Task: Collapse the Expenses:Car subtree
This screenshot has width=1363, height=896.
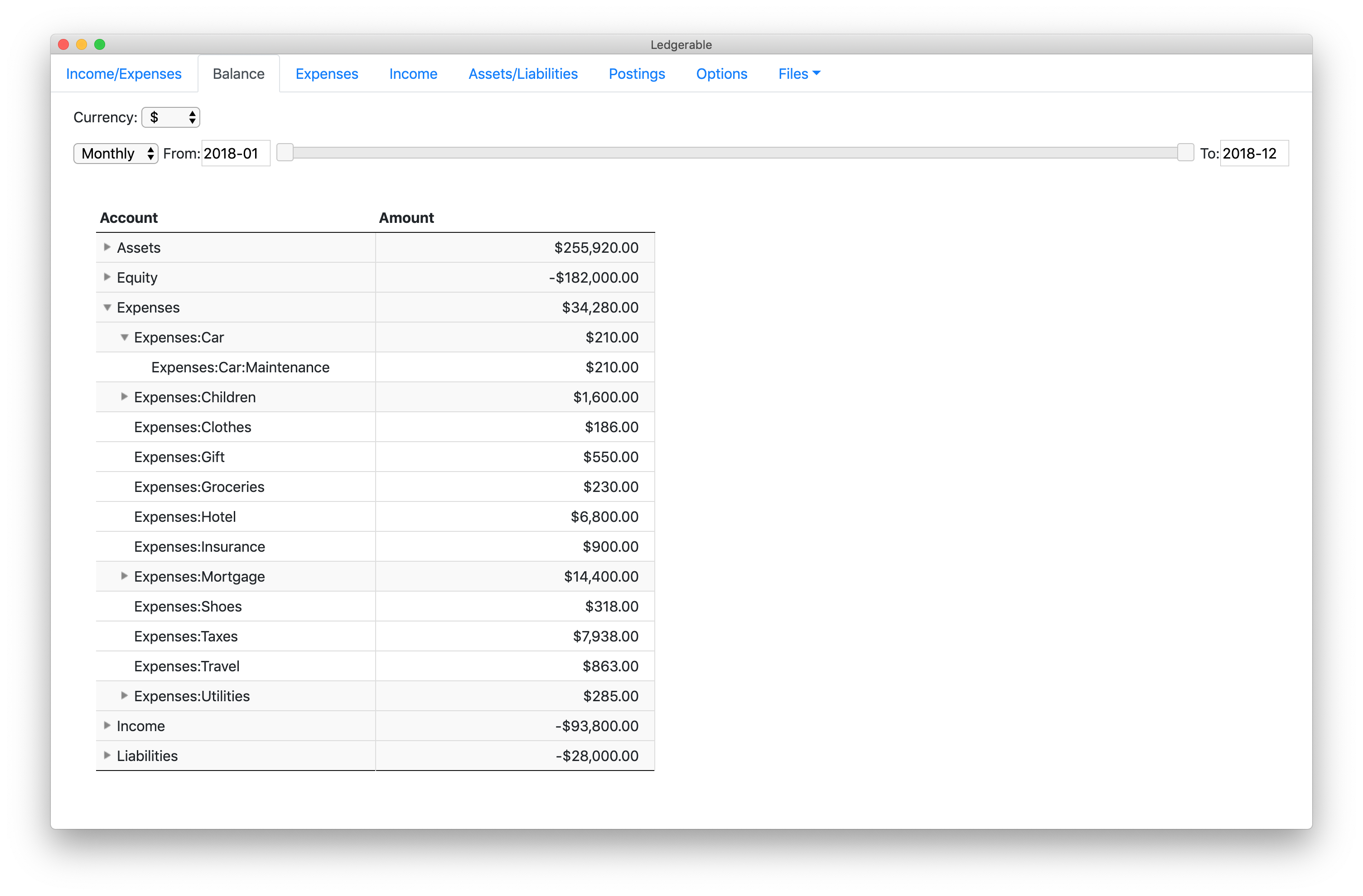Action: (x=124, y=337)
